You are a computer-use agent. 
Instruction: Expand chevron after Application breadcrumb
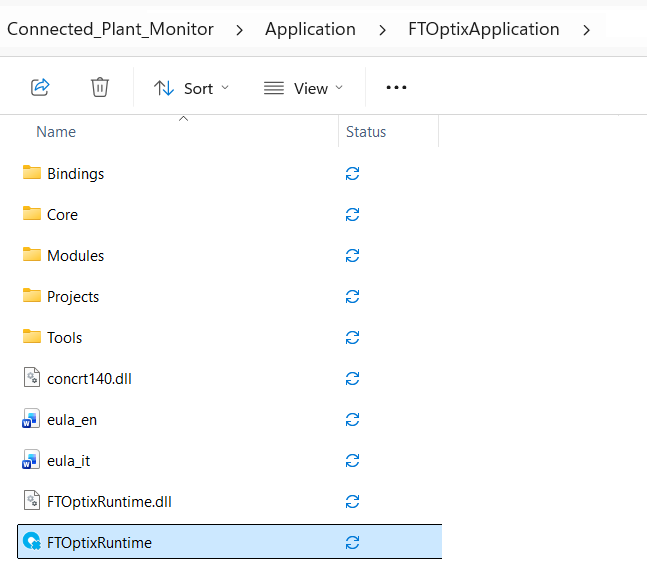point(382,30)
